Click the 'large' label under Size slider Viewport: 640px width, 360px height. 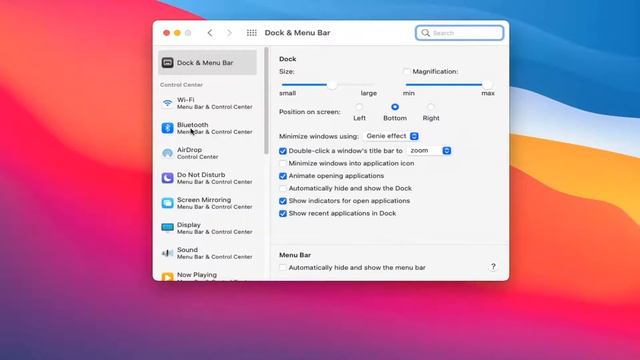pyautogui.click(x=369, y=93)
